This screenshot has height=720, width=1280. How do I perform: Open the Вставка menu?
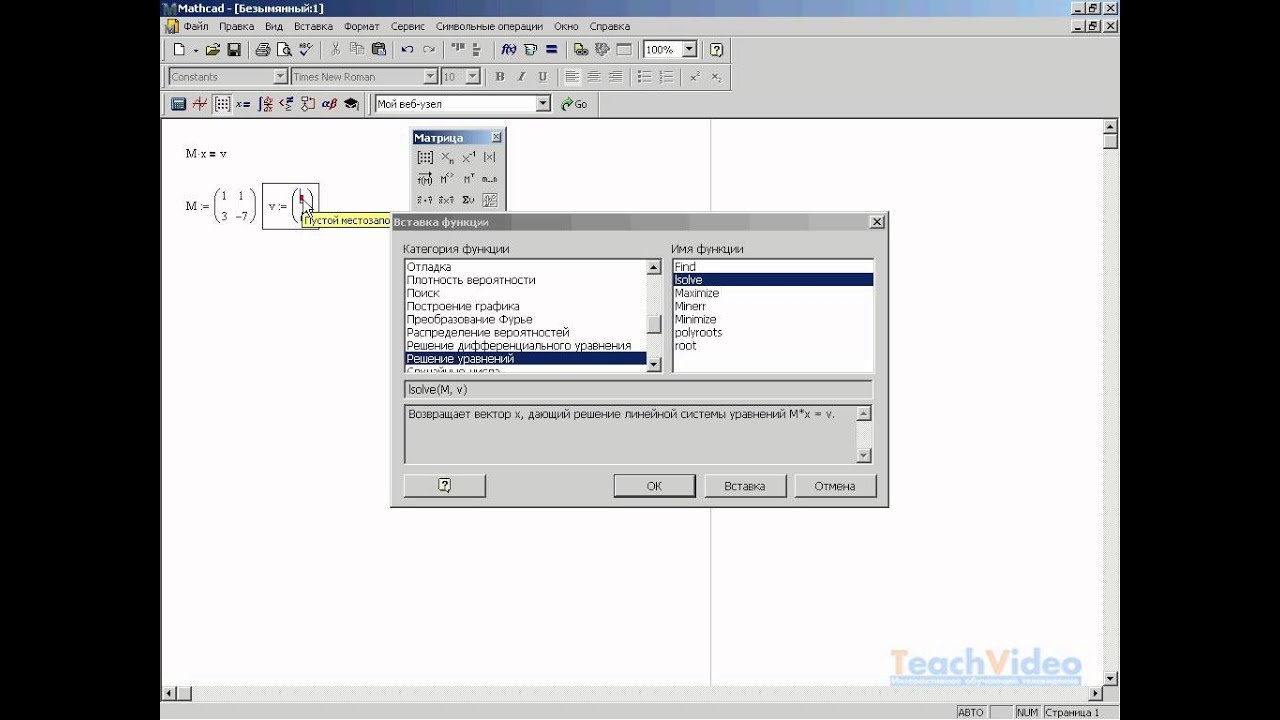(313, 26)
